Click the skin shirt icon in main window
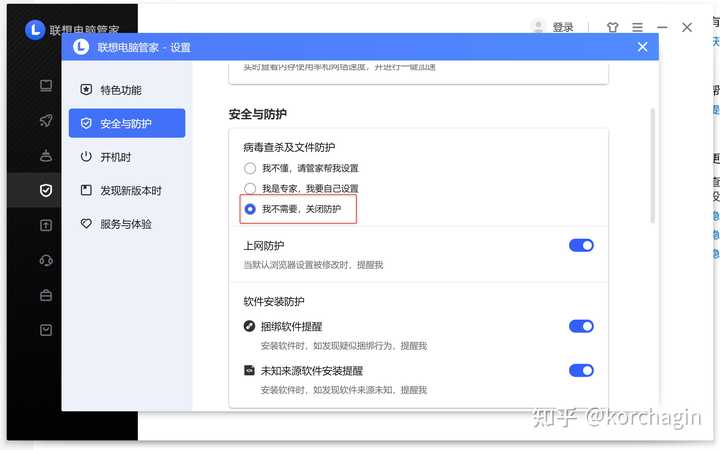Image resolution: width=720 pixels, height=450 pixels. (x=613, y=28)
